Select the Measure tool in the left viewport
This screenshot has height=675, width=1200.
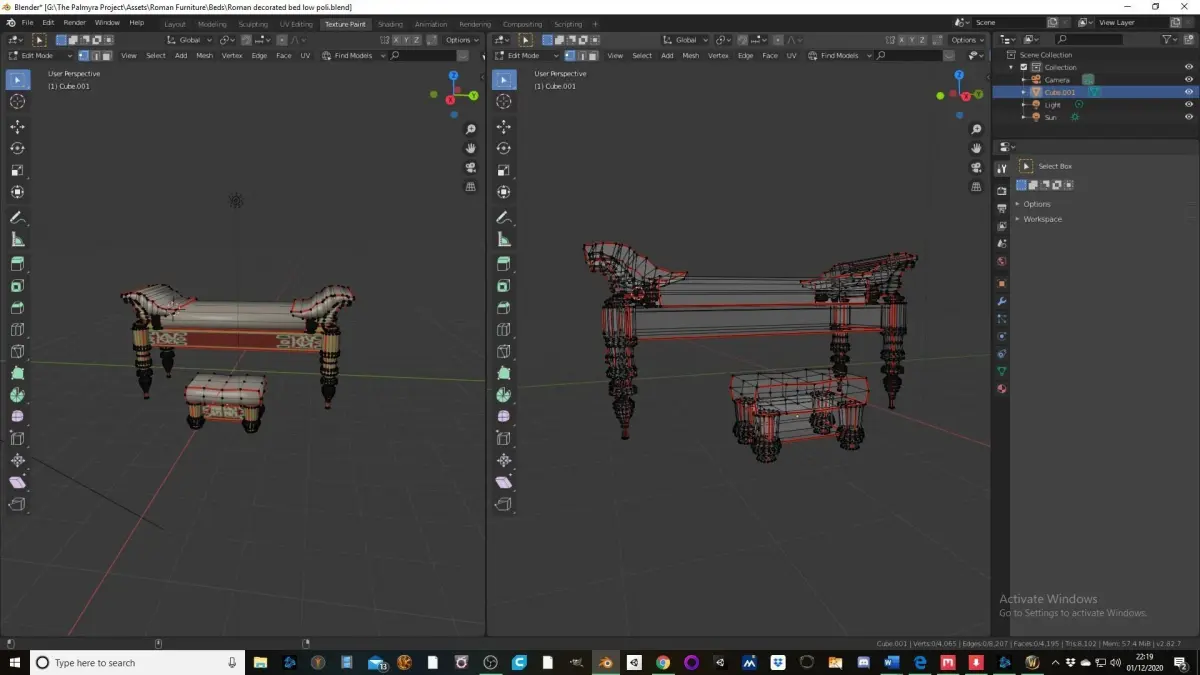click(x=17, y=239)
